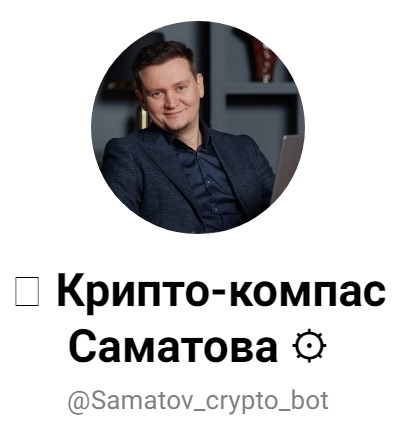Click the @ symbol in the username
The width and height of the screenshot is (406, 429).
coord(79,402)
